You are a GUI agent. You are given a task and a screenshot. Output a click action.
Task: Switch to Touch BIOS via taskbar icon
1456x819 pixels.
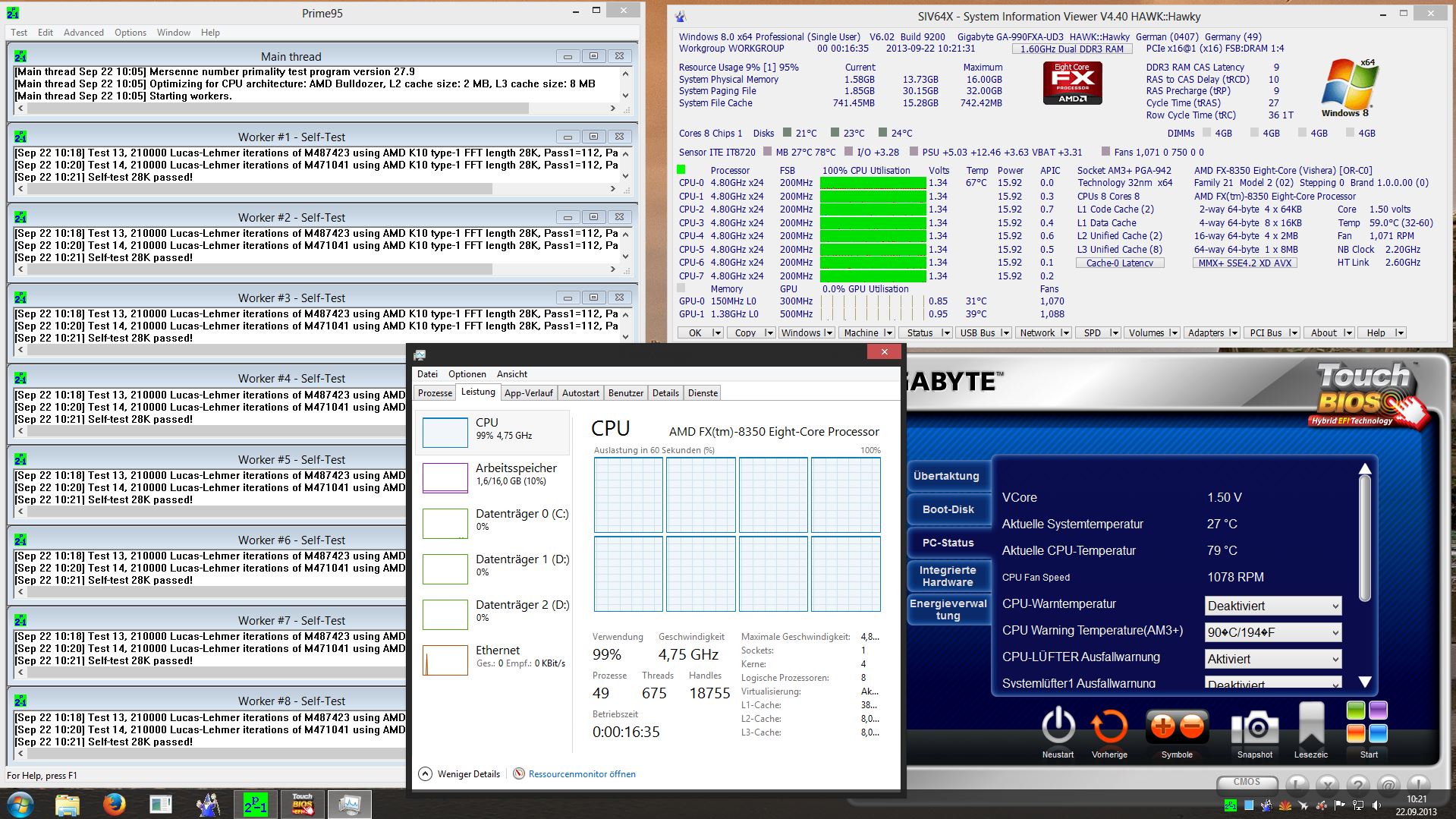click(x=303, y=804)
